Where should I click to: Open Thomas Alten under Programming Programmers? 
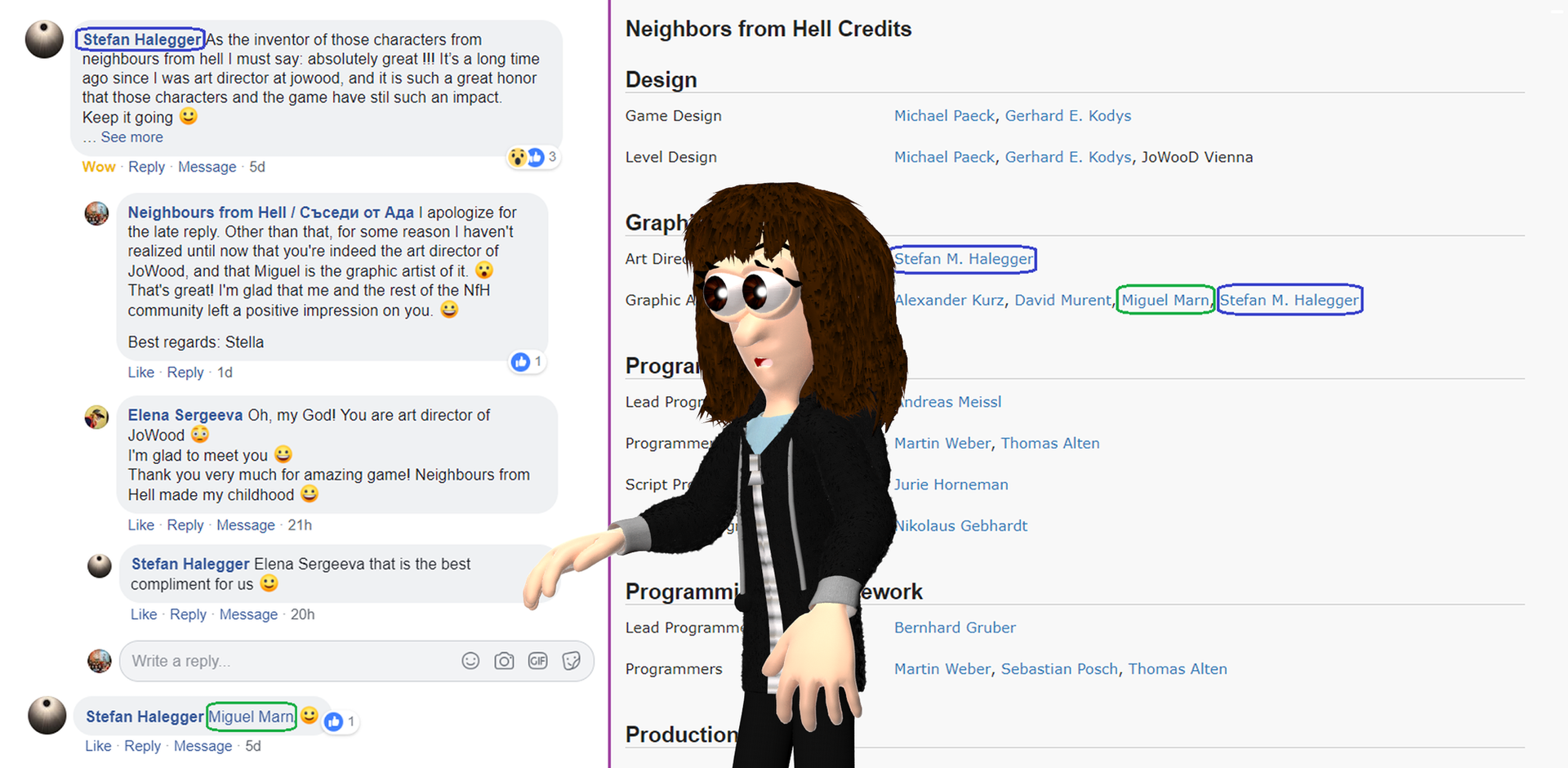(x=1050, y=443)
